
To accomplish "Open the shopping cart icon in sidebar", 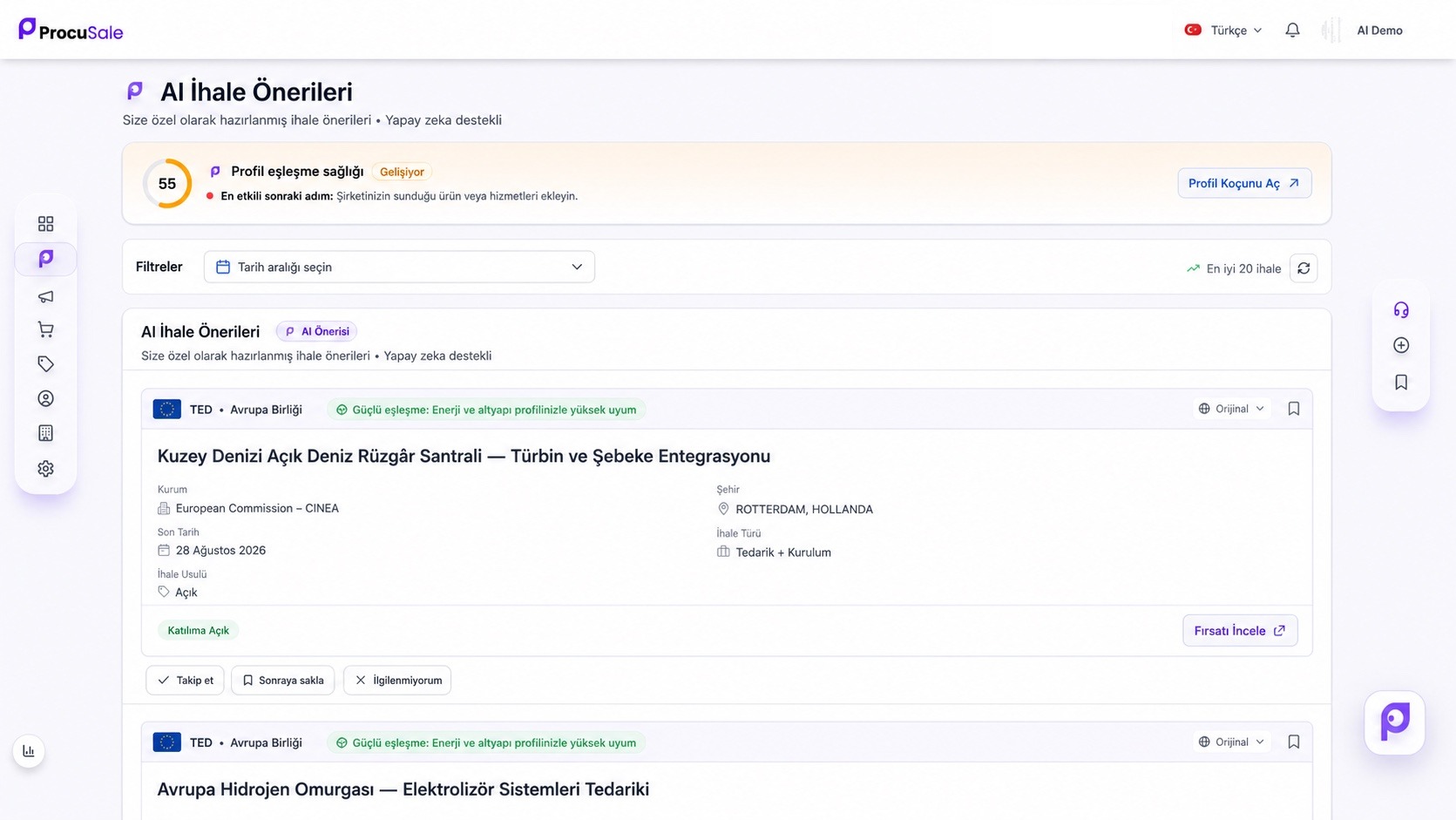I will (x=45, y=329).
